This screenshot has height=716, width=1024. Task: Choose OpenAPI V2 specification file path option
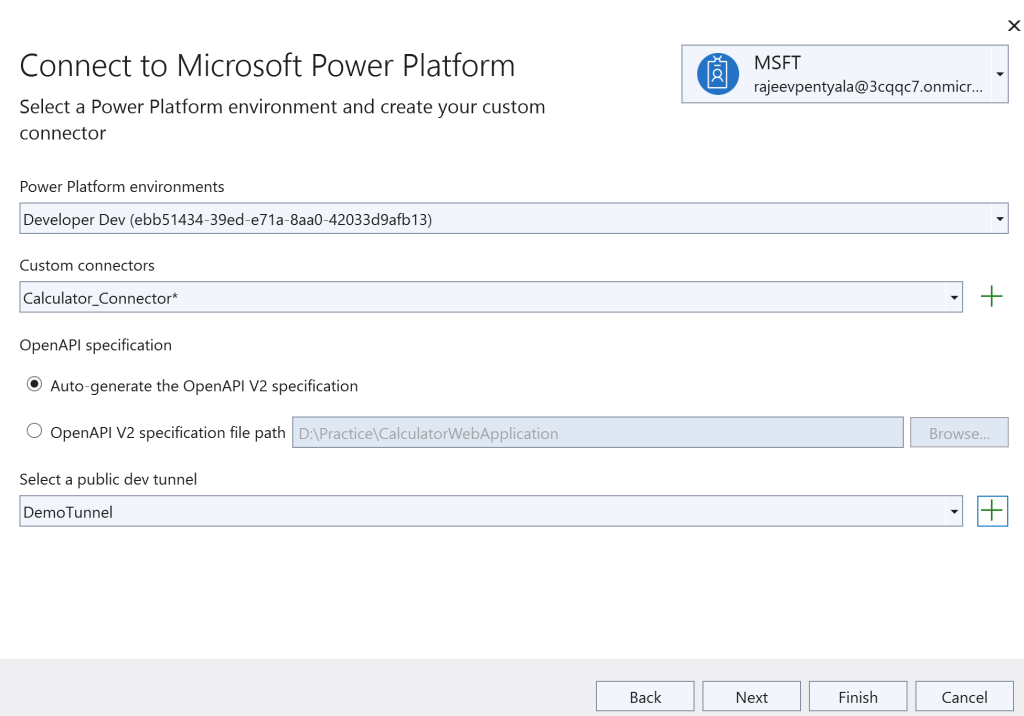[x=35, y=432]
